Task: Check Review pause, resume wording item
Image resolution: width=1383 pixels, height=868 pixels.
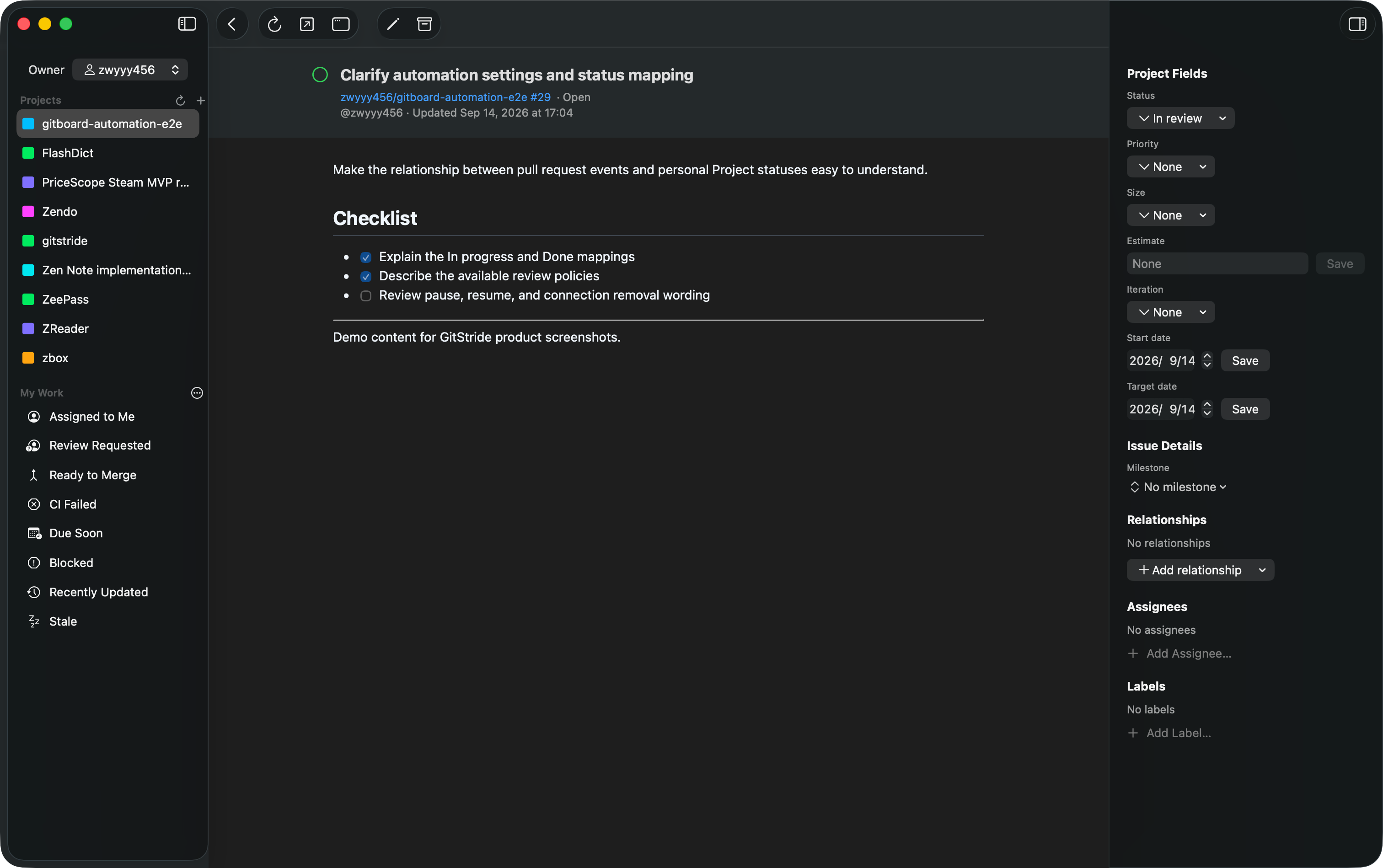Action: 366,296
